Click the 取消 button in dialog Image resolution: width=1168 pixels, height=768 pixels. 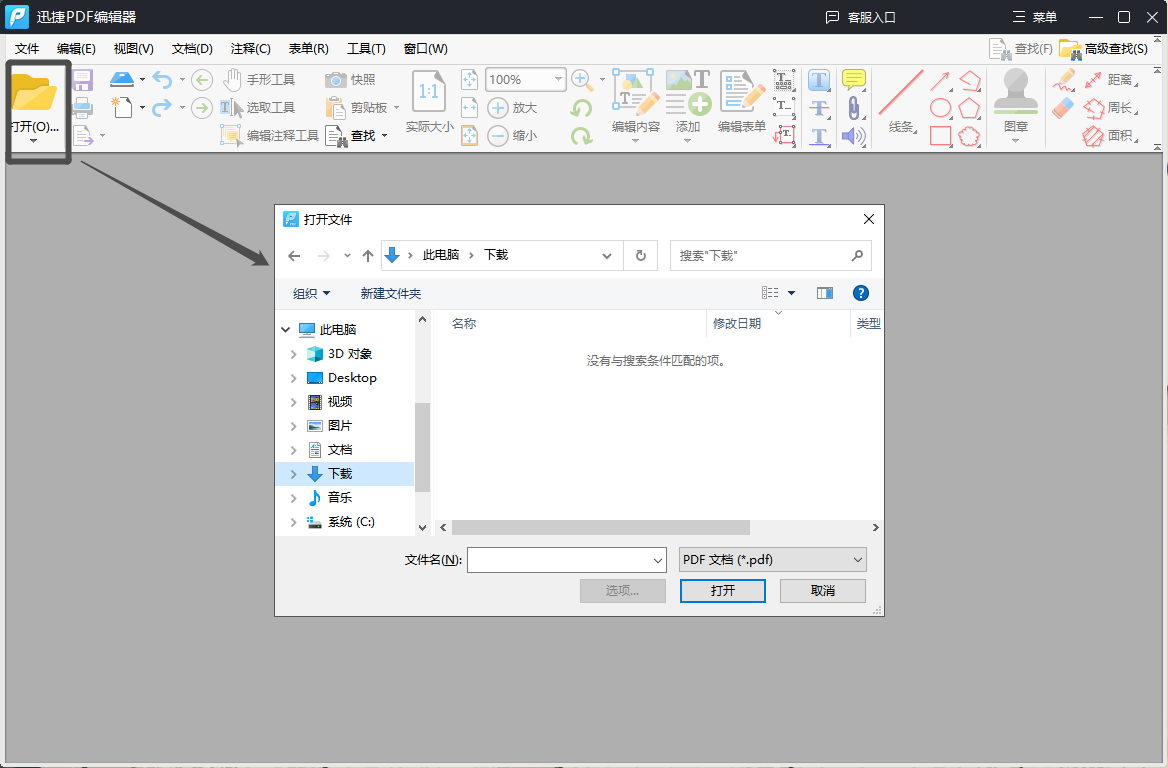822,591
